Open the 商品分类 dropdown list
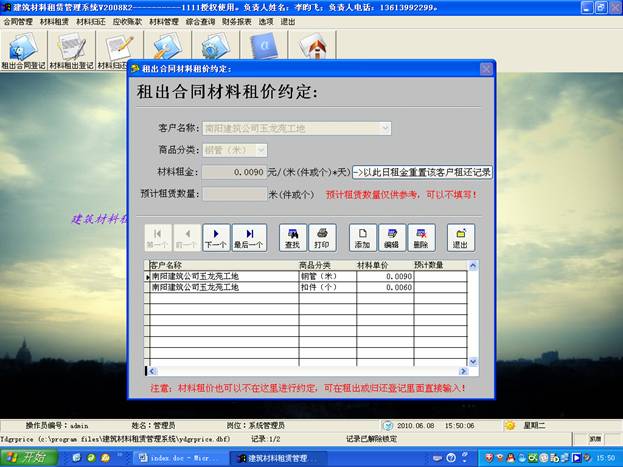Image resolution: width=623 pixels, height=467 pixels. (x=261, y=150)
